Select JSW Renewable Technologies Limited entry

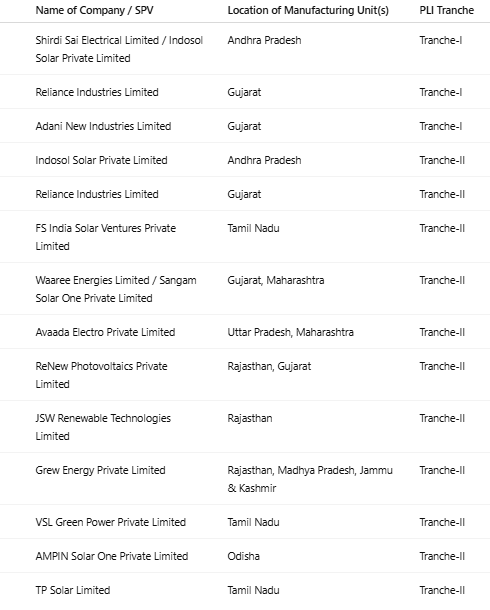[x=103, y=427]
